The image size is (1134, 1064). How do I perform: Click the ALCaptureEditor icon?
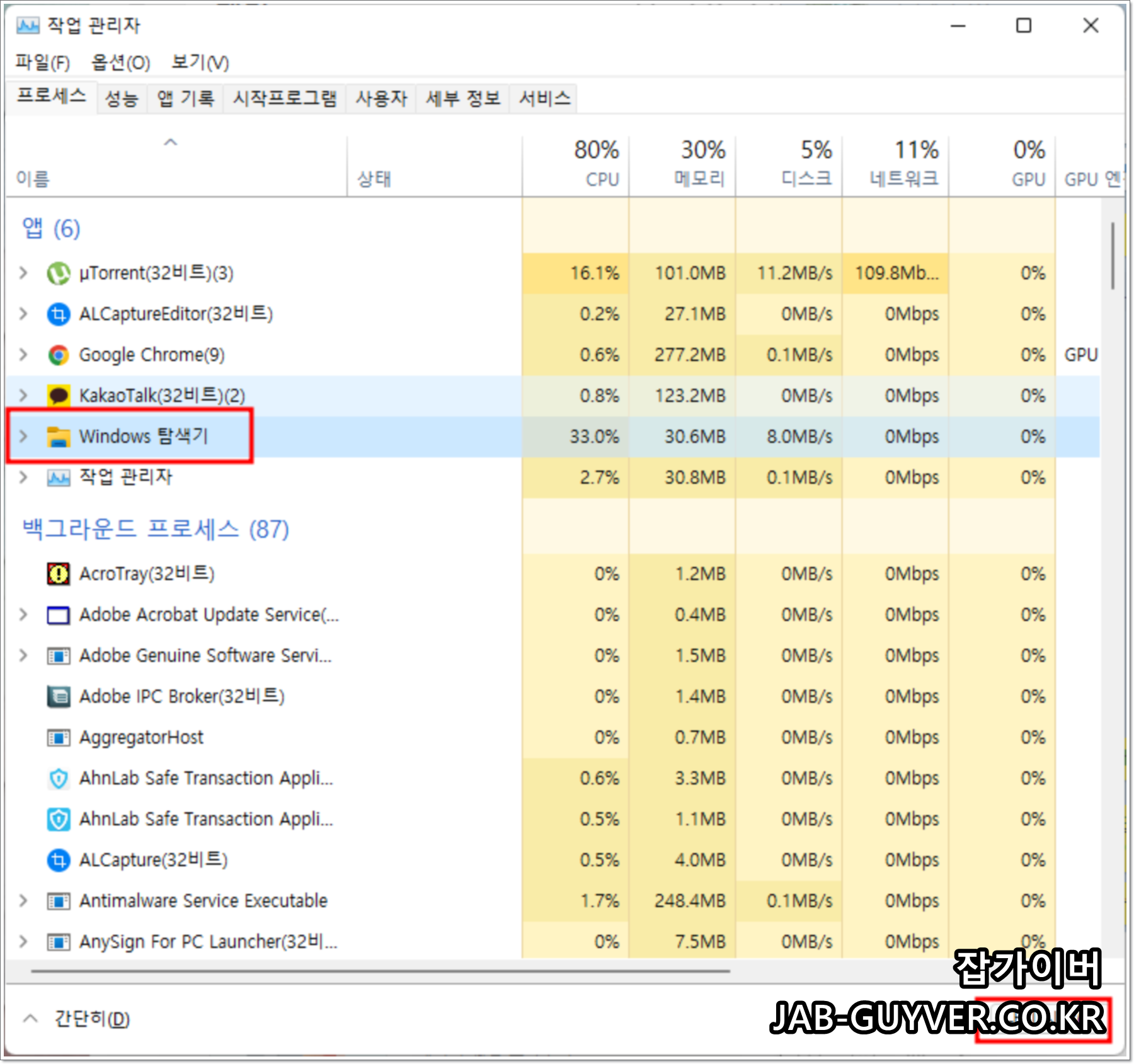coord(58,314)
